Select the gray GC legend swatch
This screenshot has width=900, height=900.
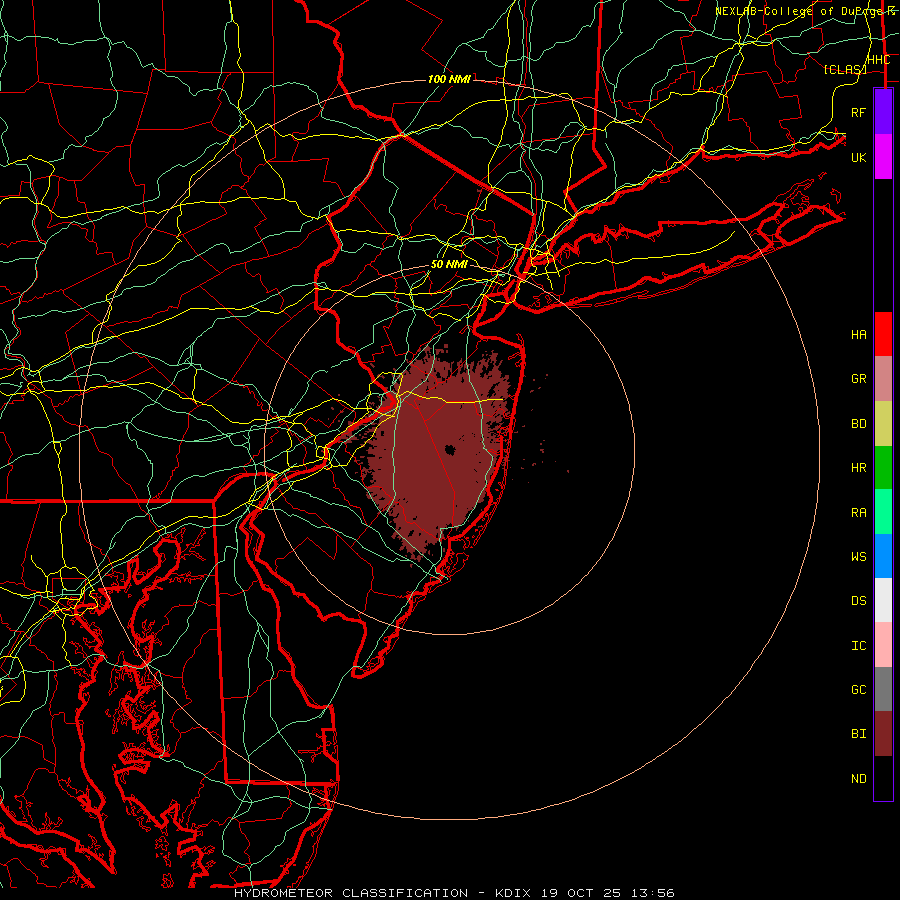883,689
